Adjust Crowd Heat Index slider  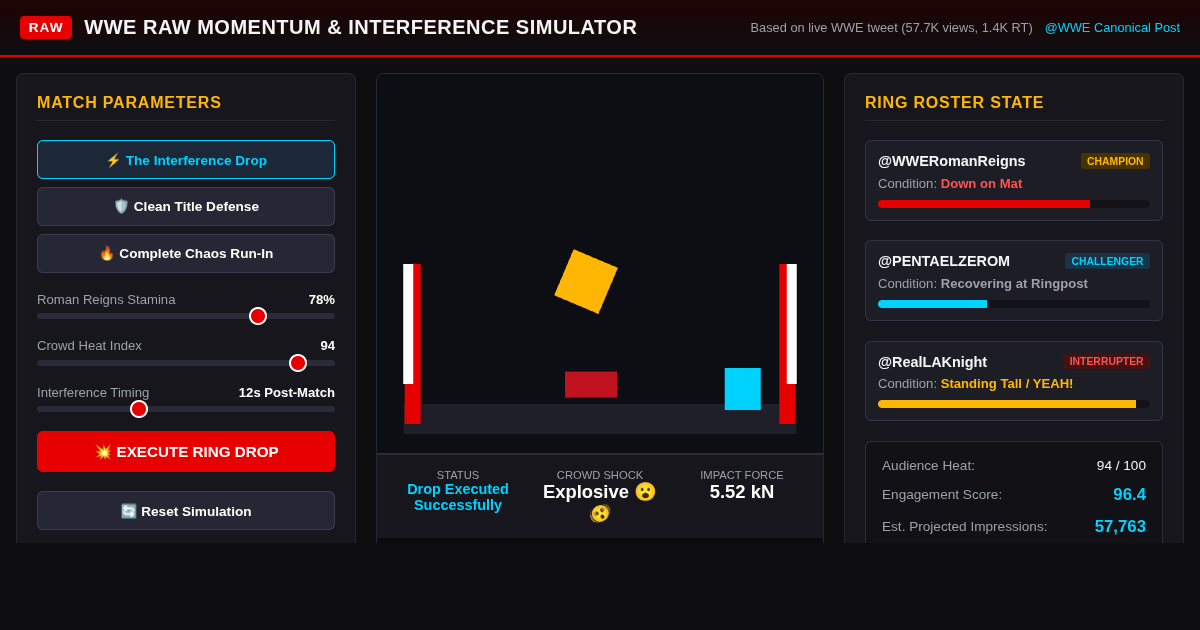[x=186, y=362]
